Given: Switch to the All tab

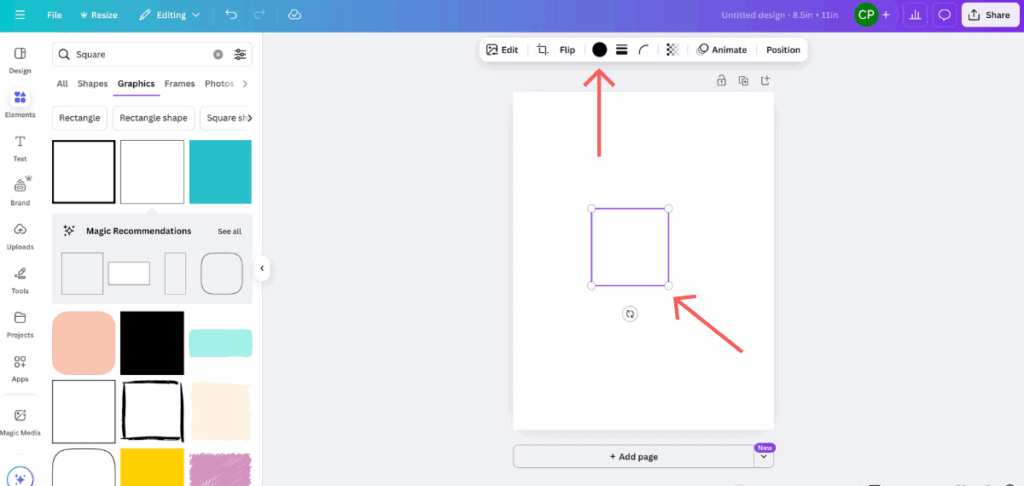Looking at the screenshot, I should (x=62, y=84).
